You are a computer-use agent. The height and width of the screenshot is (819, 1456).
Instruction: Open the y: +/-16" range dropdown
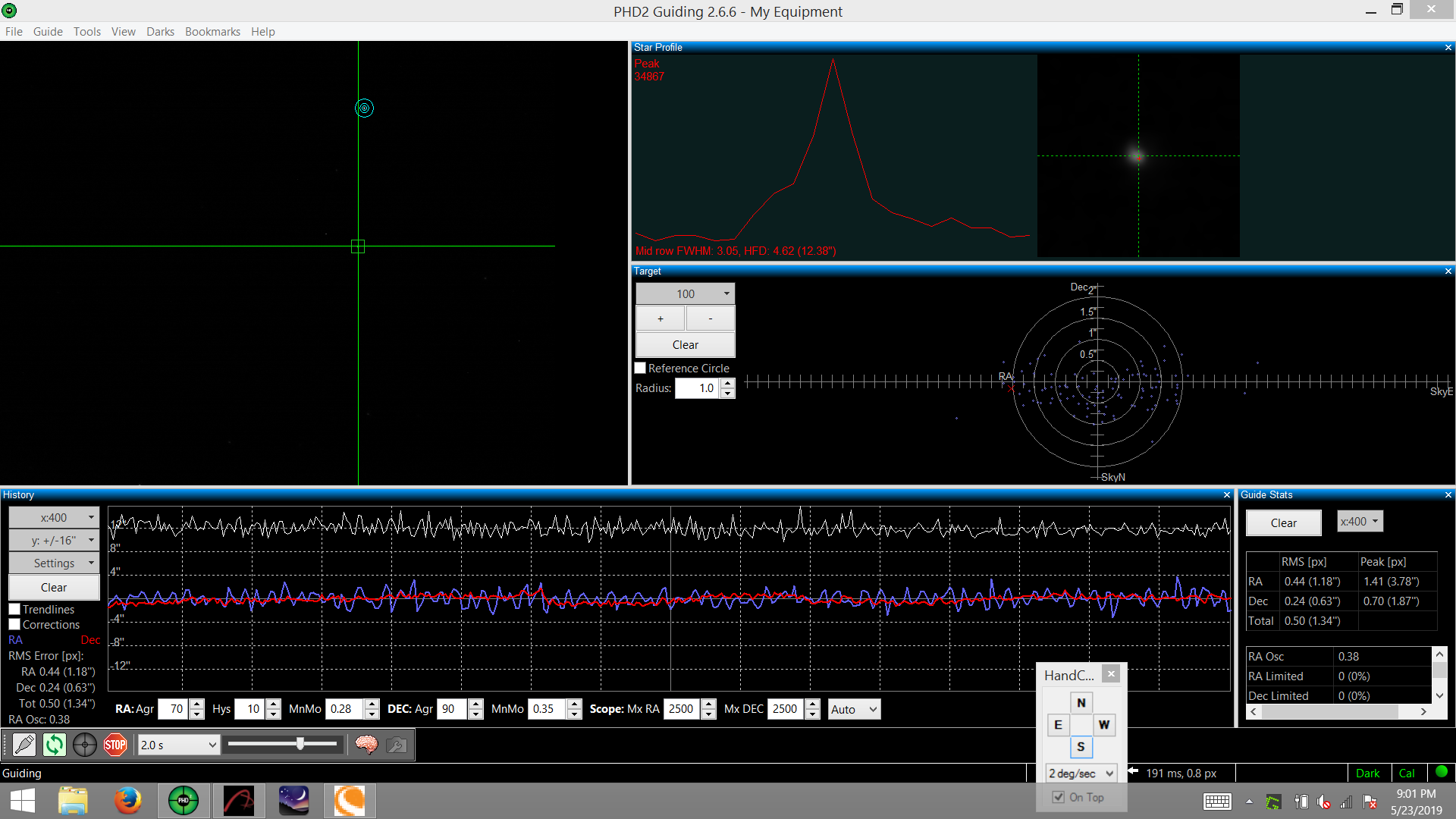pos(54,540)
